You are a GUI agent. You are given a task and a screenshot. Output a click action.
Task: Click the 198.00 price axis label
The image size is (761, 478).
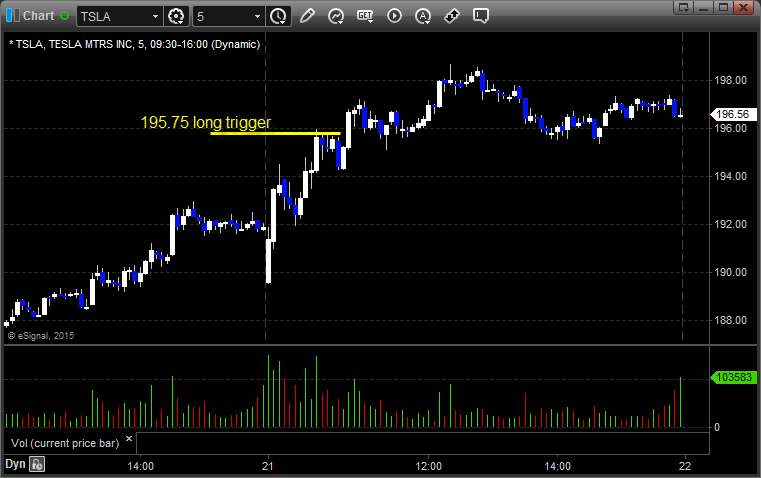[730, 80]
